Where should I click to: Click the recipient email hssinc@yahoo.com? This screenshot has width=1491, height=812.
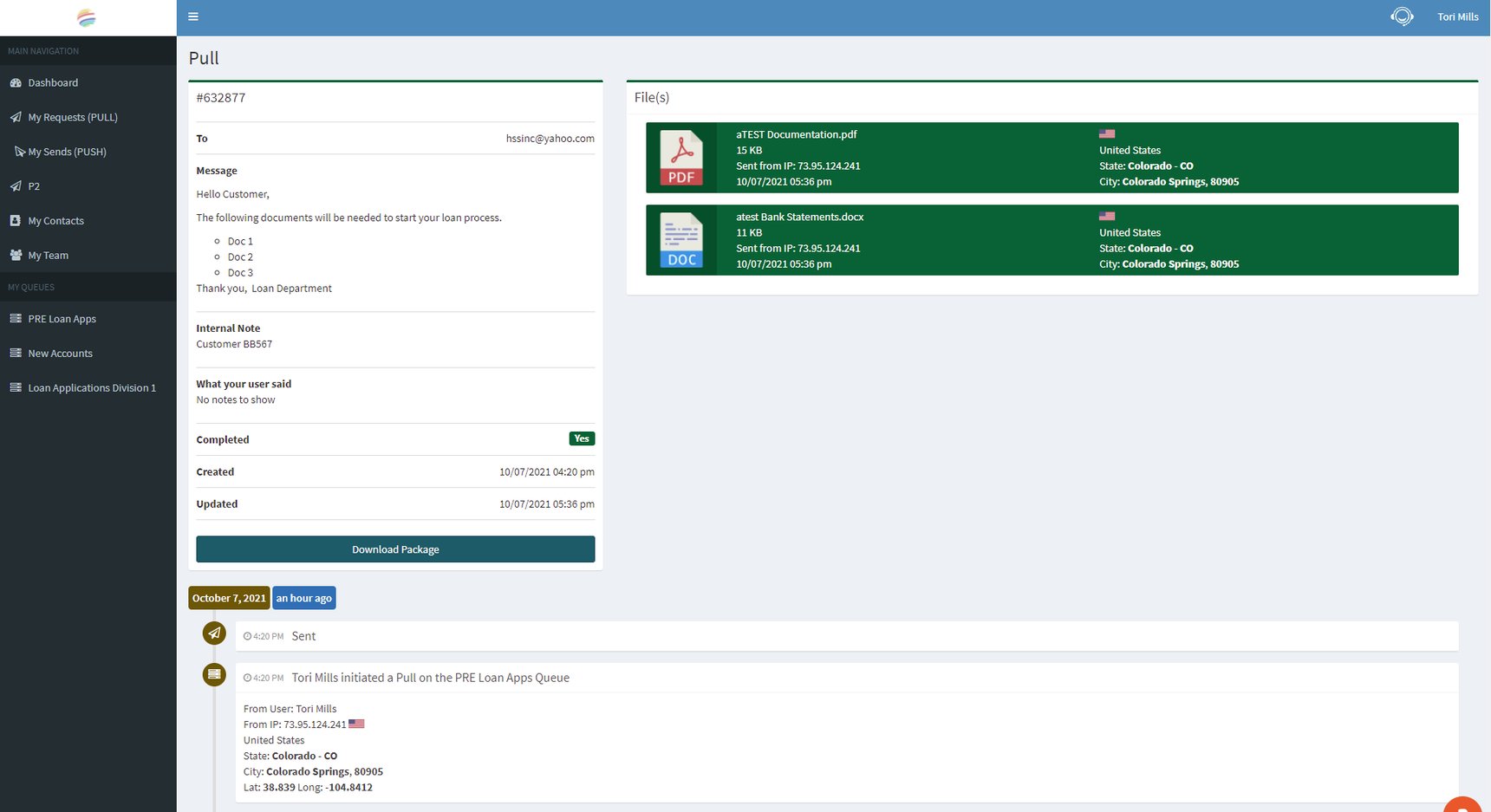click(x=550, y=139)
